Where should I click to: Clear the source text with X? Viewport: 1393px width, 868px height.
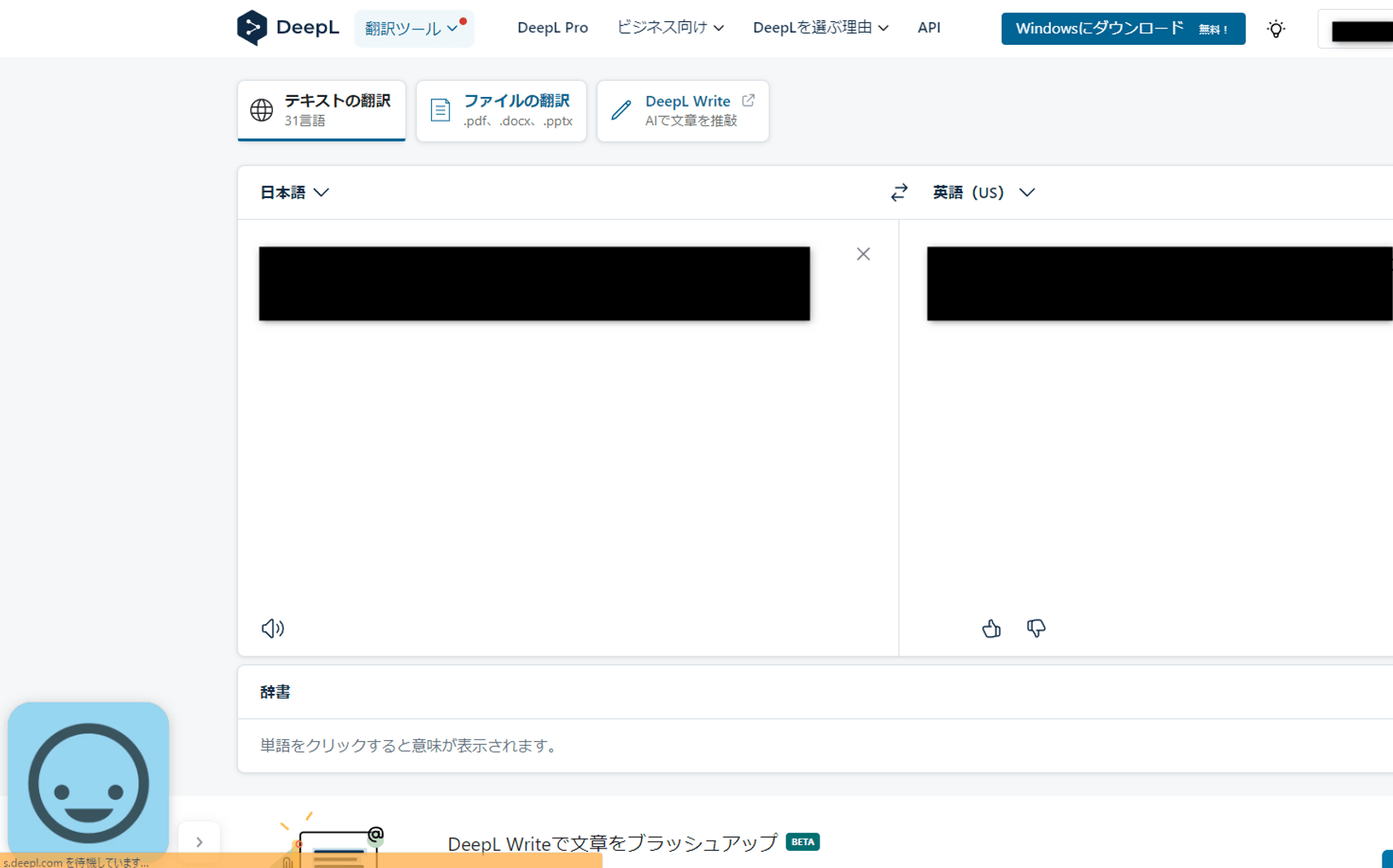pos(863,254)
